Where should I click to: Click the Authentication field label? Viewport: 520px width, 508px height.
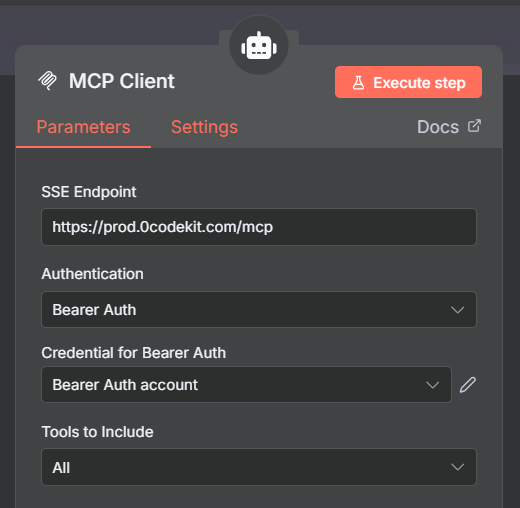pyautogui.click(x=92, y=274)
